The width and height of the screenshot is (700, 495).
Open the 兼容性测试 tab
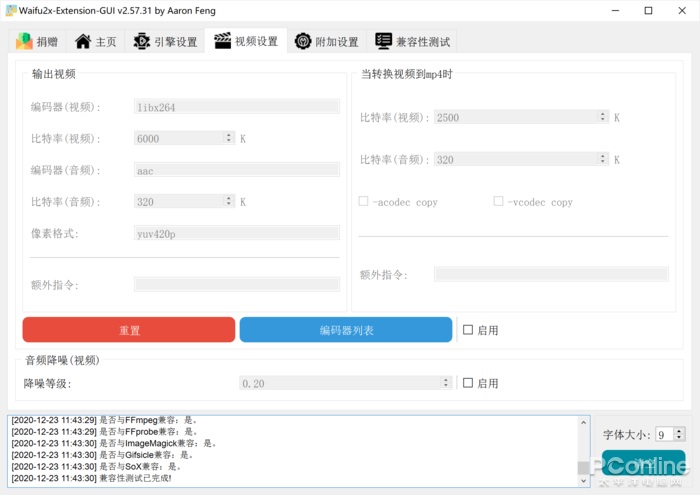point(412,42)
